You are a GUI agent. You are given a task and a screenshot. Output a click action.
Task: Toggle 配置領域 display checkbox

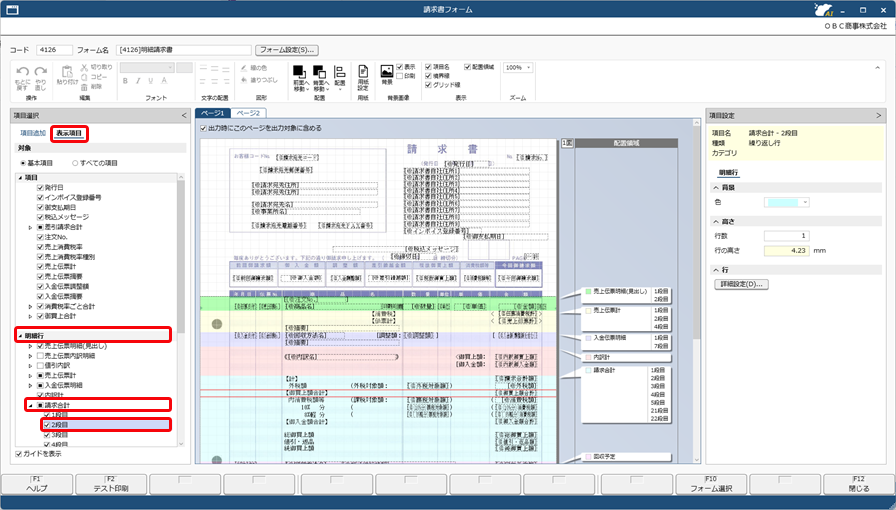467,67
